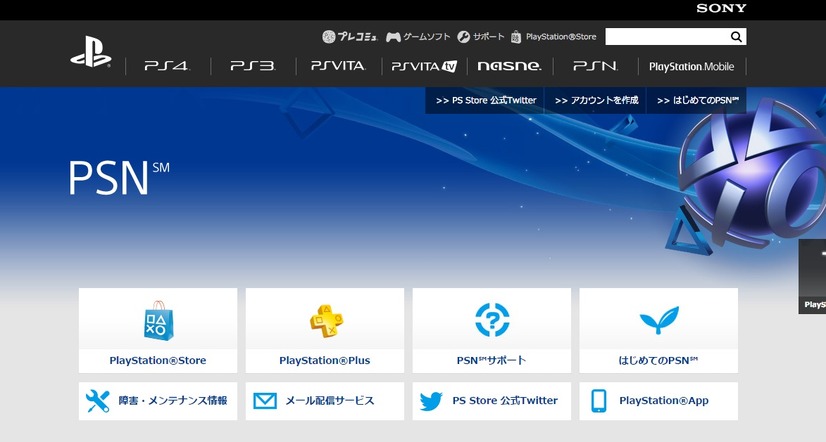Click the PlayStation logo icon
826x442 pixels.
(91, 52)
